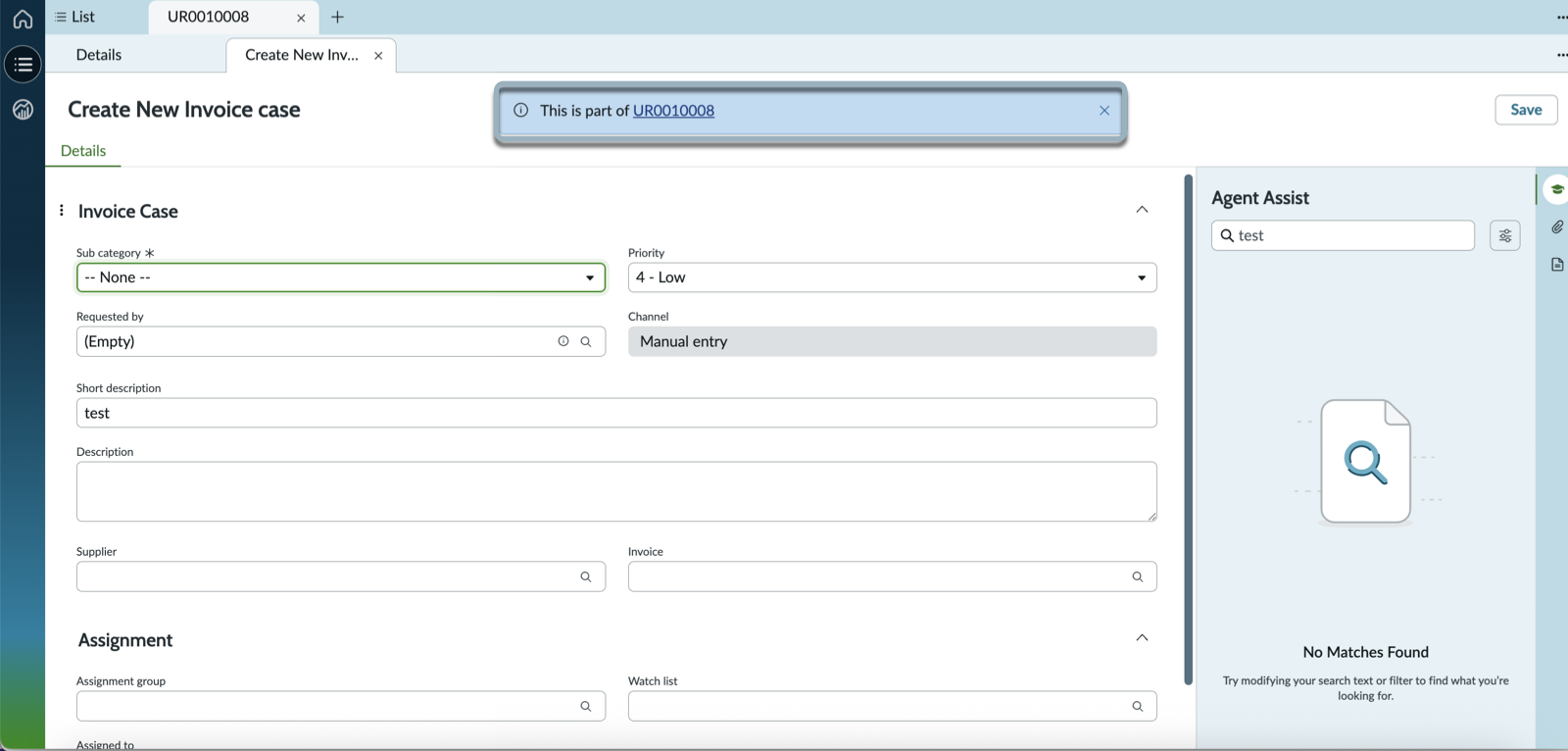
Task: Open Watch list lookup search icon
Action: [1138, 706]
